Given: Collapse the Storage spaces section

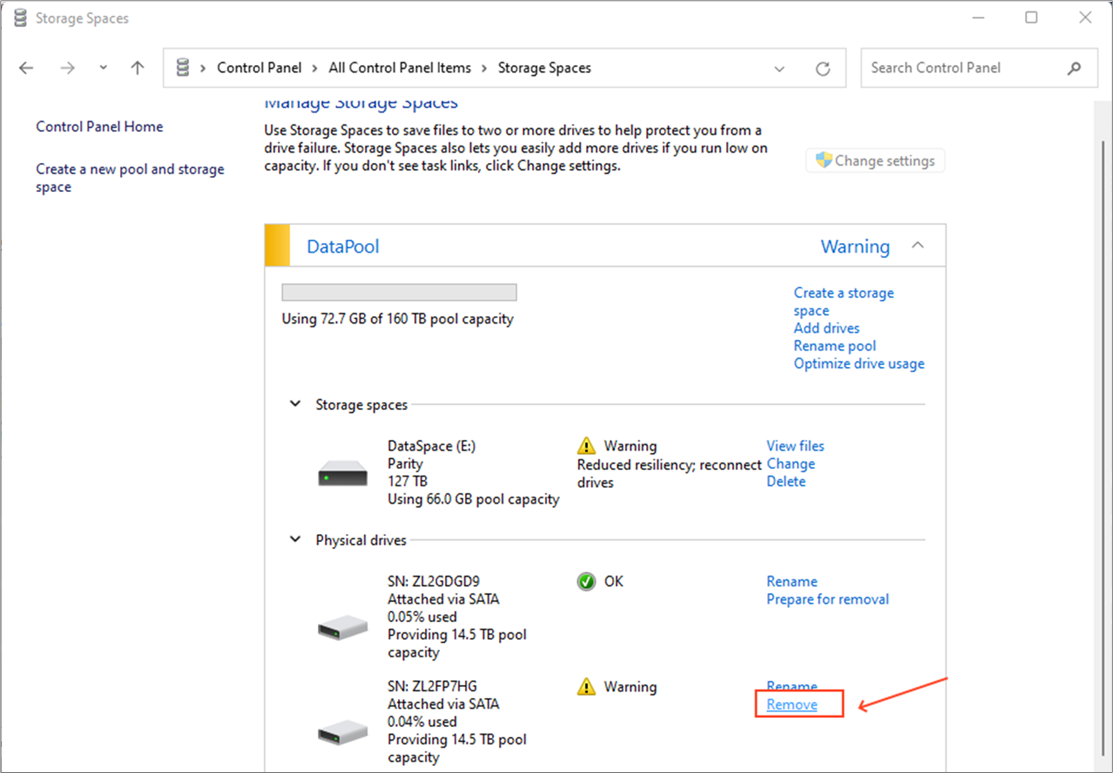Looking at the screenshot, I should pos(295,404).
